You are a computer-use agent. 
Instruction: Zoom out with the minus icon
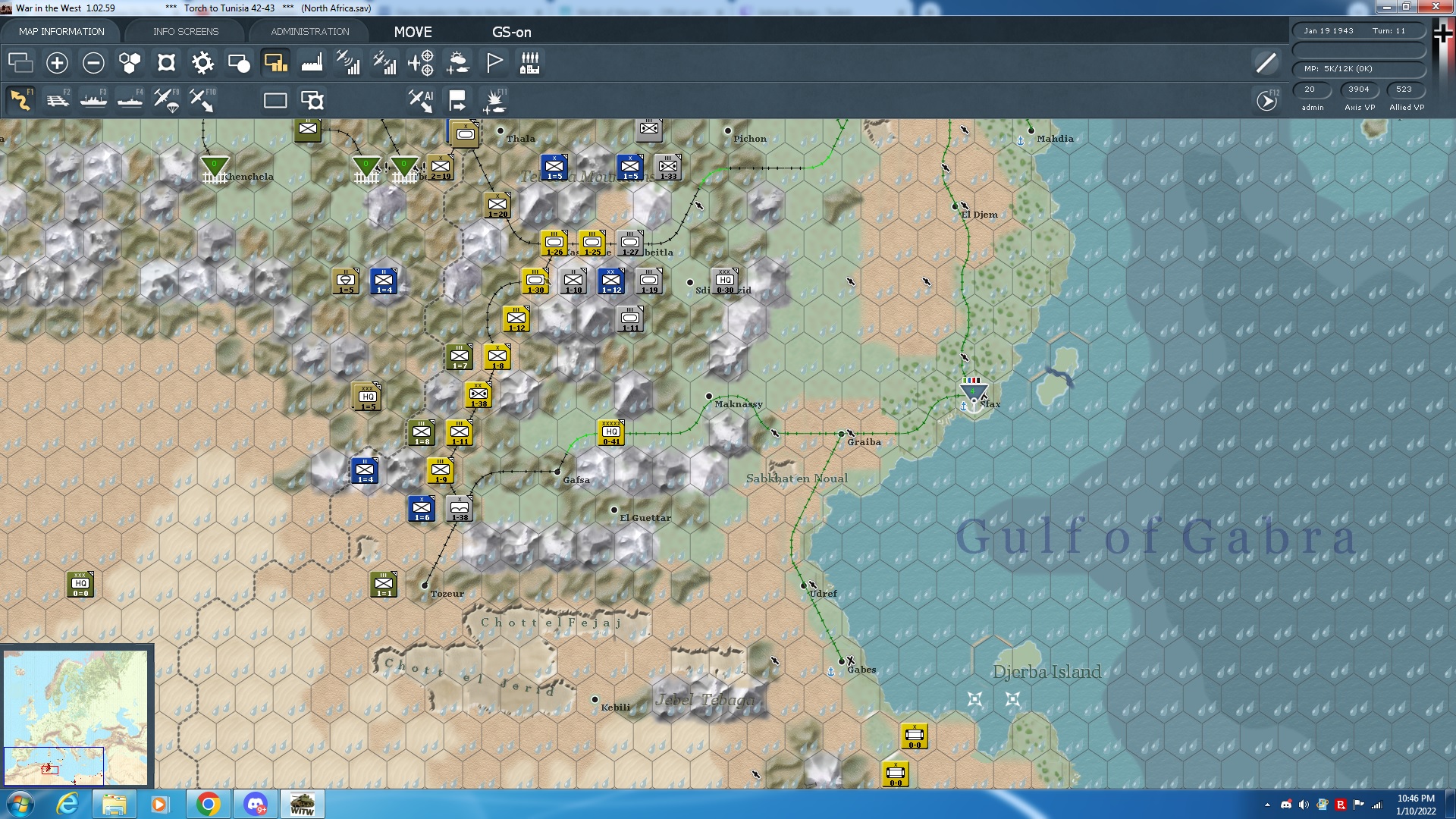tap(93, 62)
